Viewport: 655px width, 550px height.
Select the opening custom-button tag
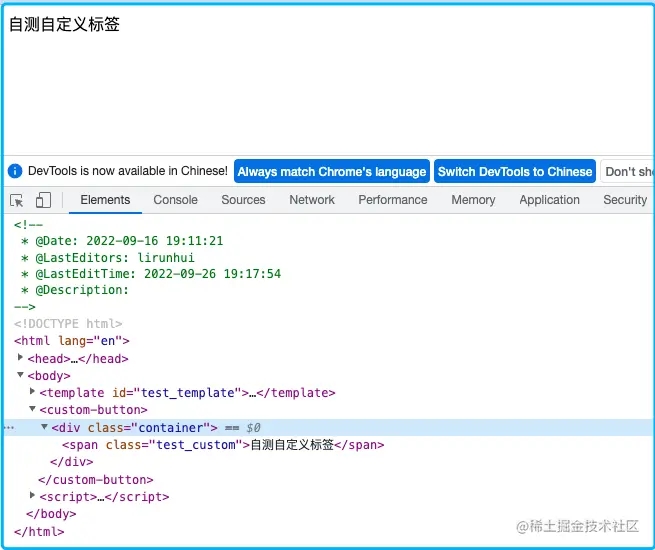pos(94,410)
